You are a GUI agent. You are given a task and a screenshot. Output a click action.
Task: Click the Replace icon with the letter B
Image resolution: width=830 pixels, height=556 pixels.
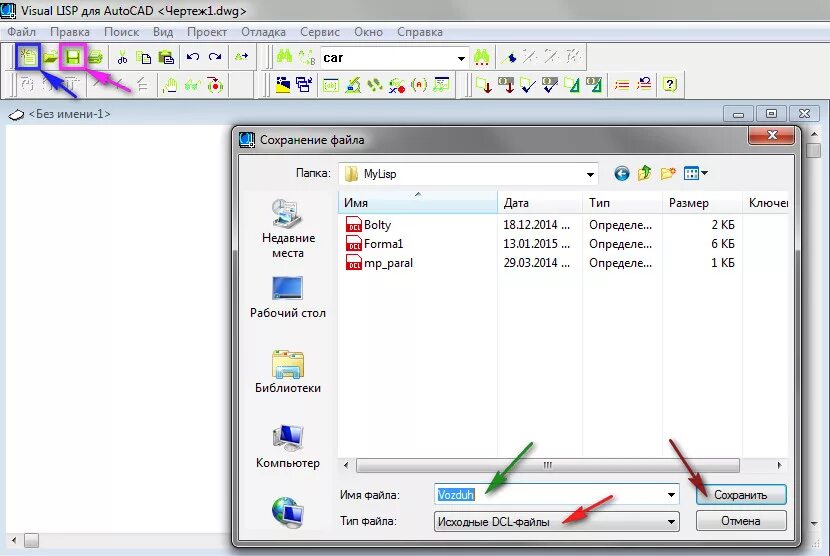pos(307,57)
